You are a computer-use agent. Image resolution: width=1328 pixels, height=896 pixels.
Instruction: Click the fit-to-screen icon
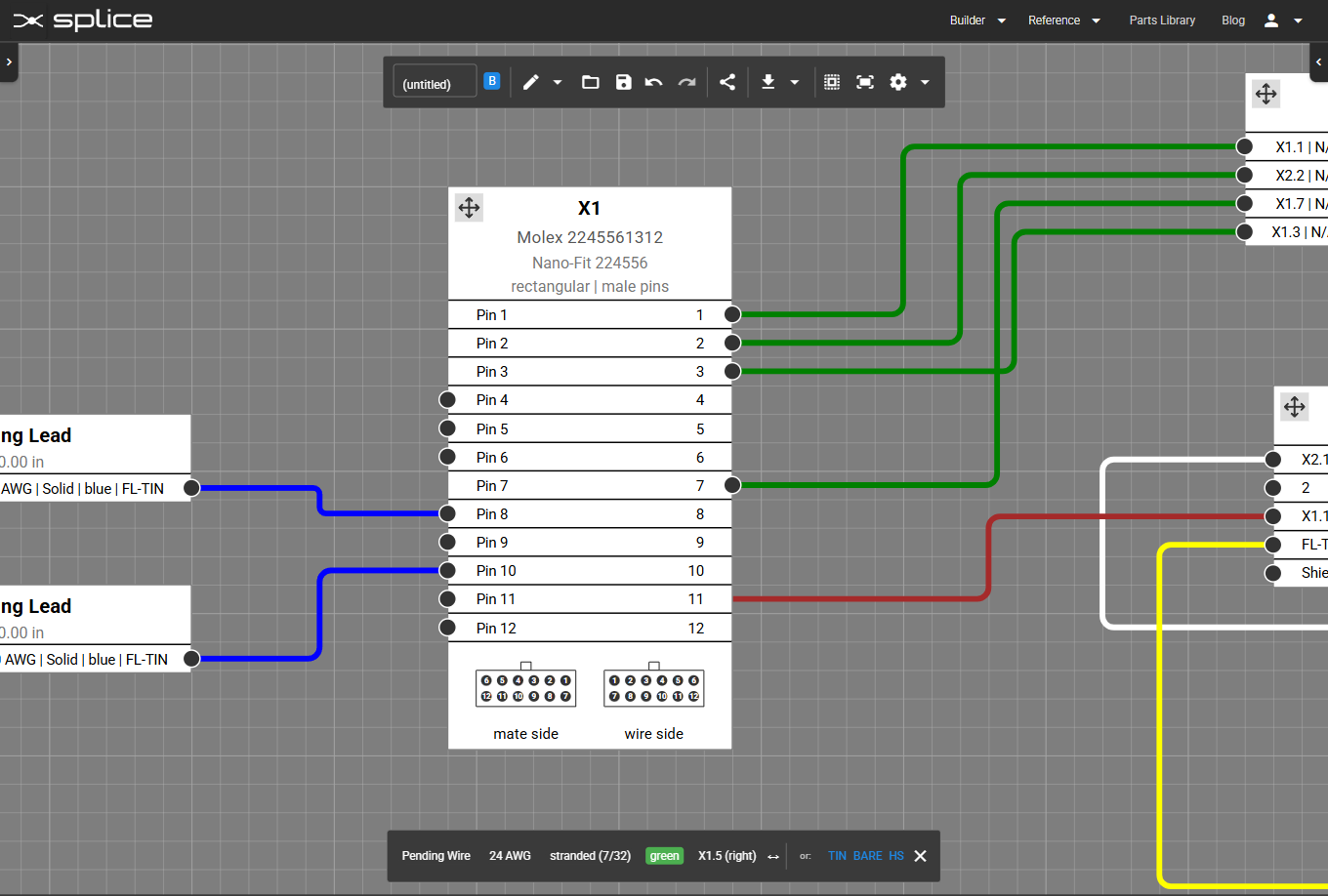pyautogui.click(x=865, y=82)
